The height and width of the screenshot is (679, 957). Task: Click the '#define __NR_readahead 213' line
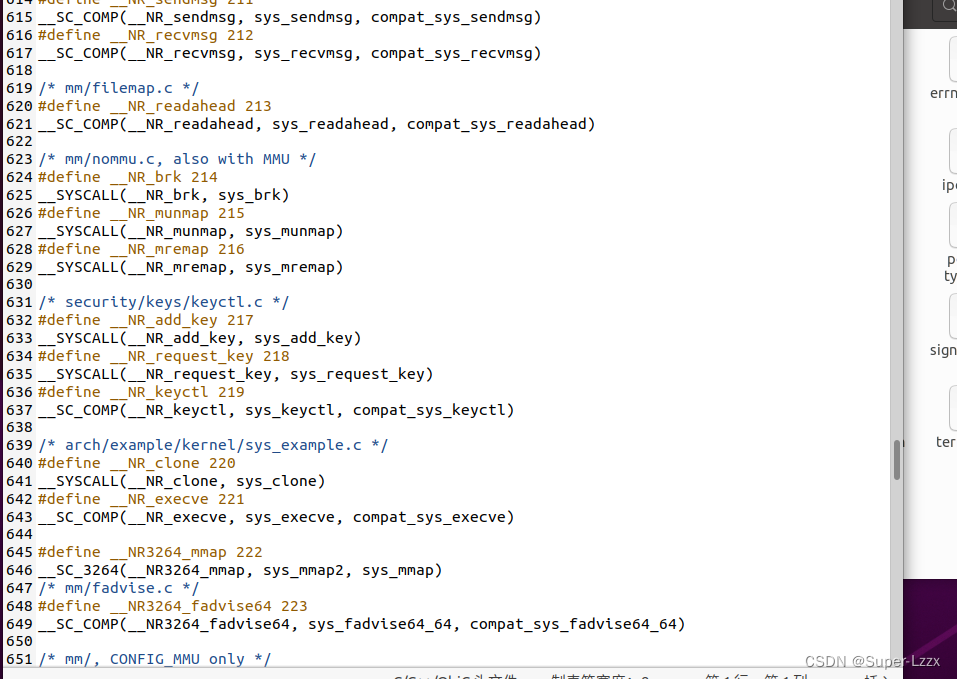click(154, 106)
